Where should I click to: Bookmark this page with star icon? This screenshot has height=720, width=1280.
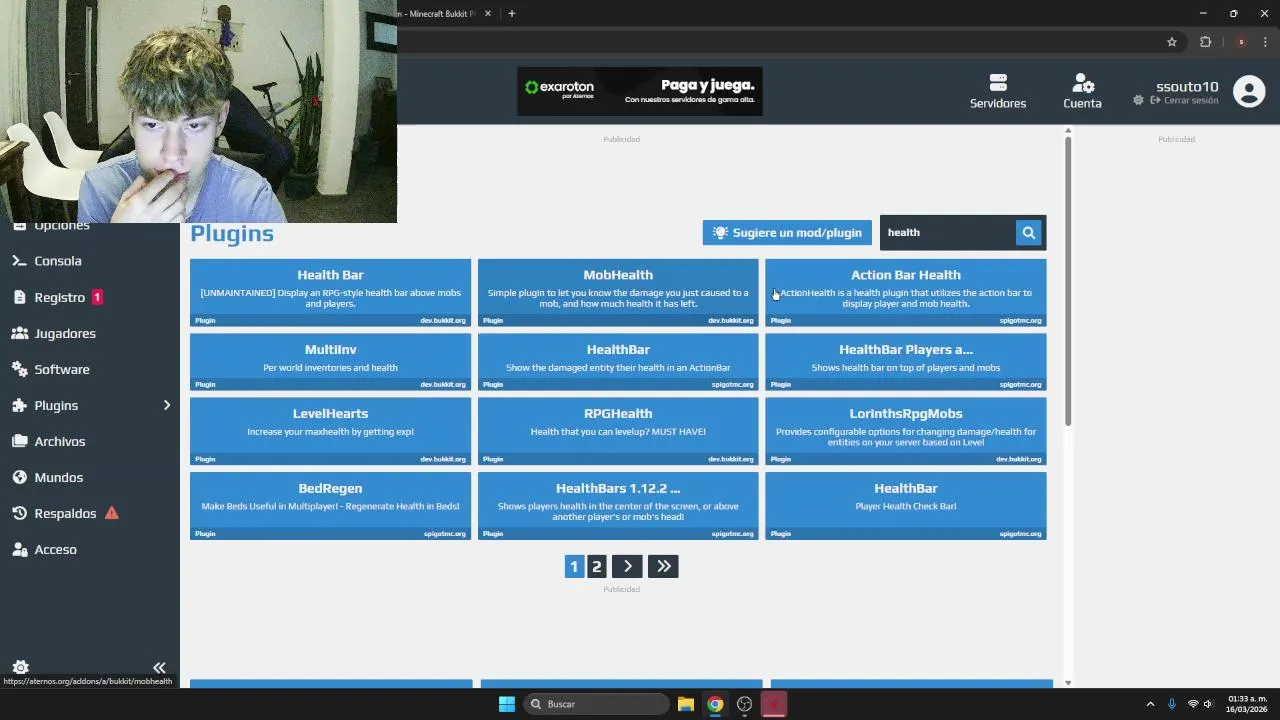click(1172, 42)
